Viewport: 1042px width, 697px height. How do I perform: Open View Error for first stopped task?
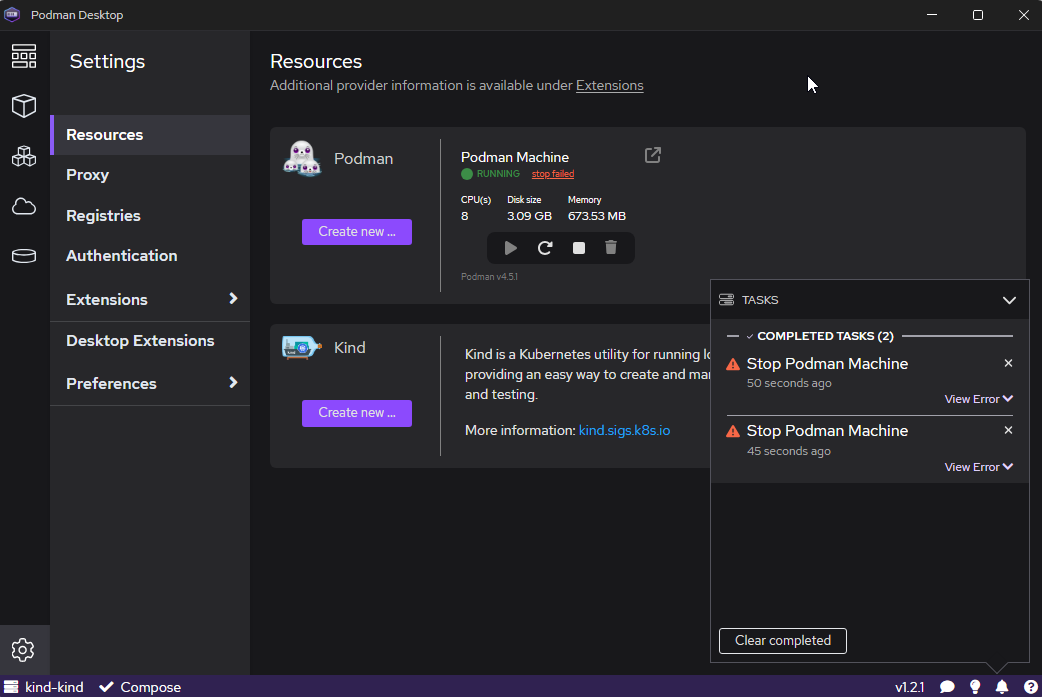click(978, 398)
